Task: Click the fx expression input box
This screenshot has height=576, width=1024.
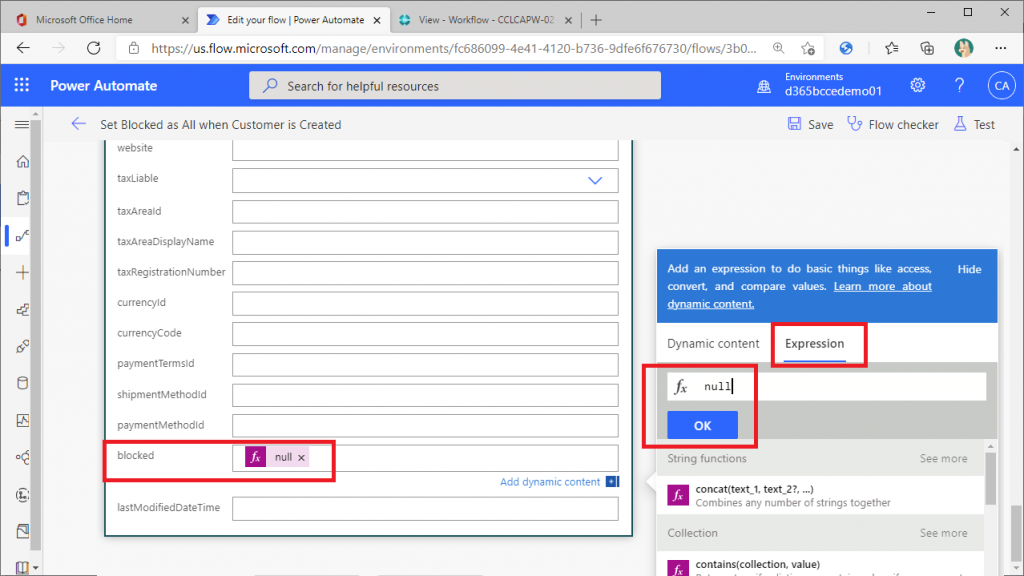Action: point(827,387)
